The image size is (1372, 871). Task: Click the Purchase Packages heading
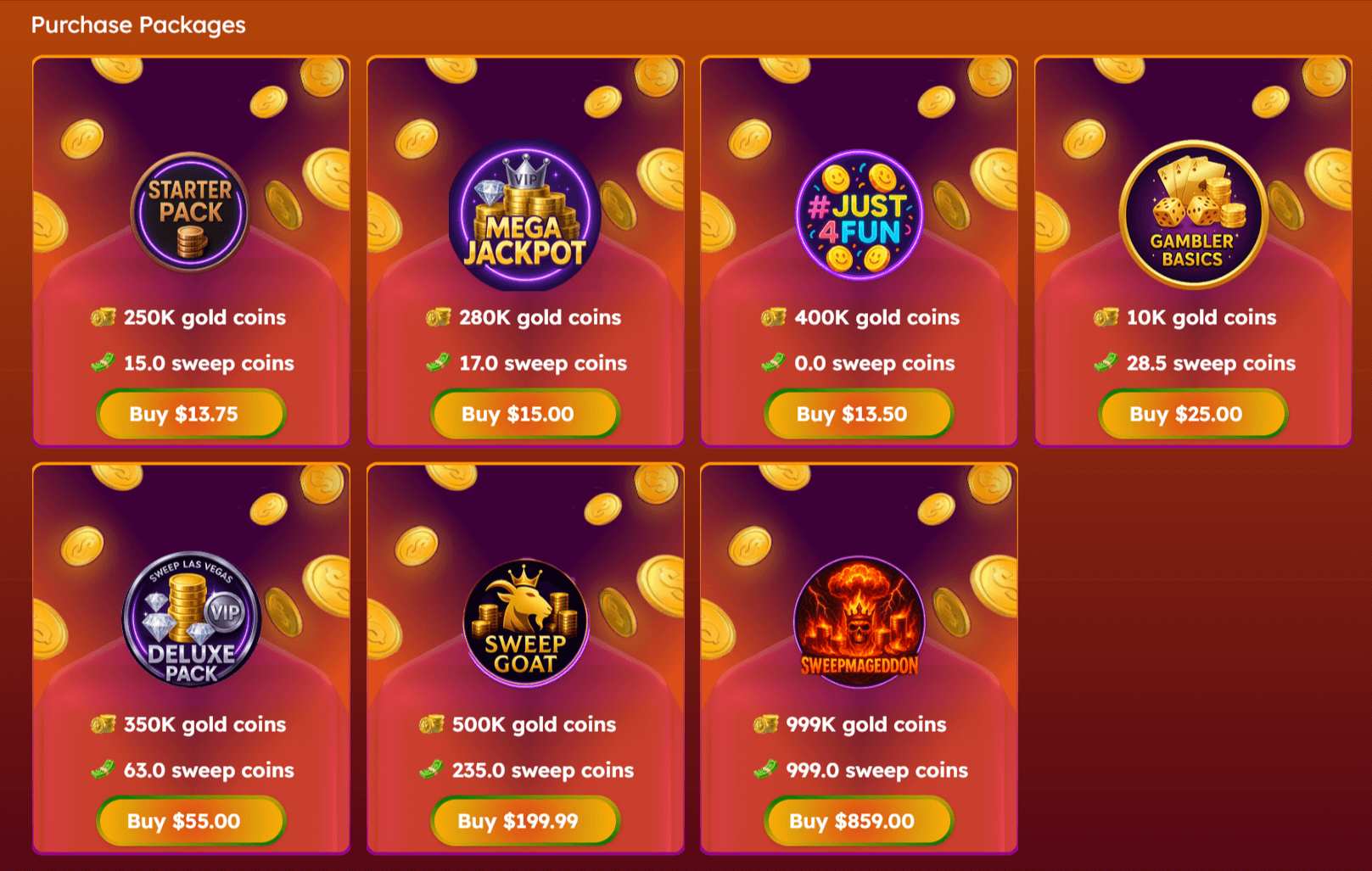point(138,25)
